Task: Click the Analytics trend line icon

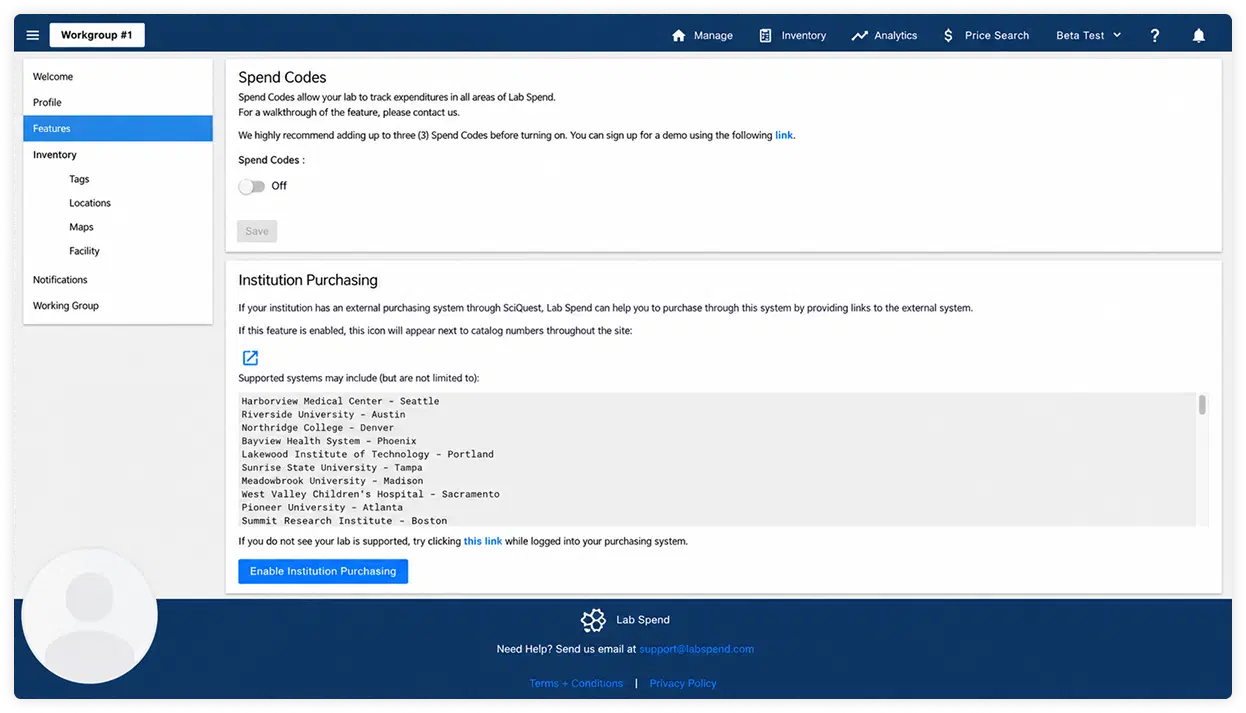Action: (x=859, y=35)
